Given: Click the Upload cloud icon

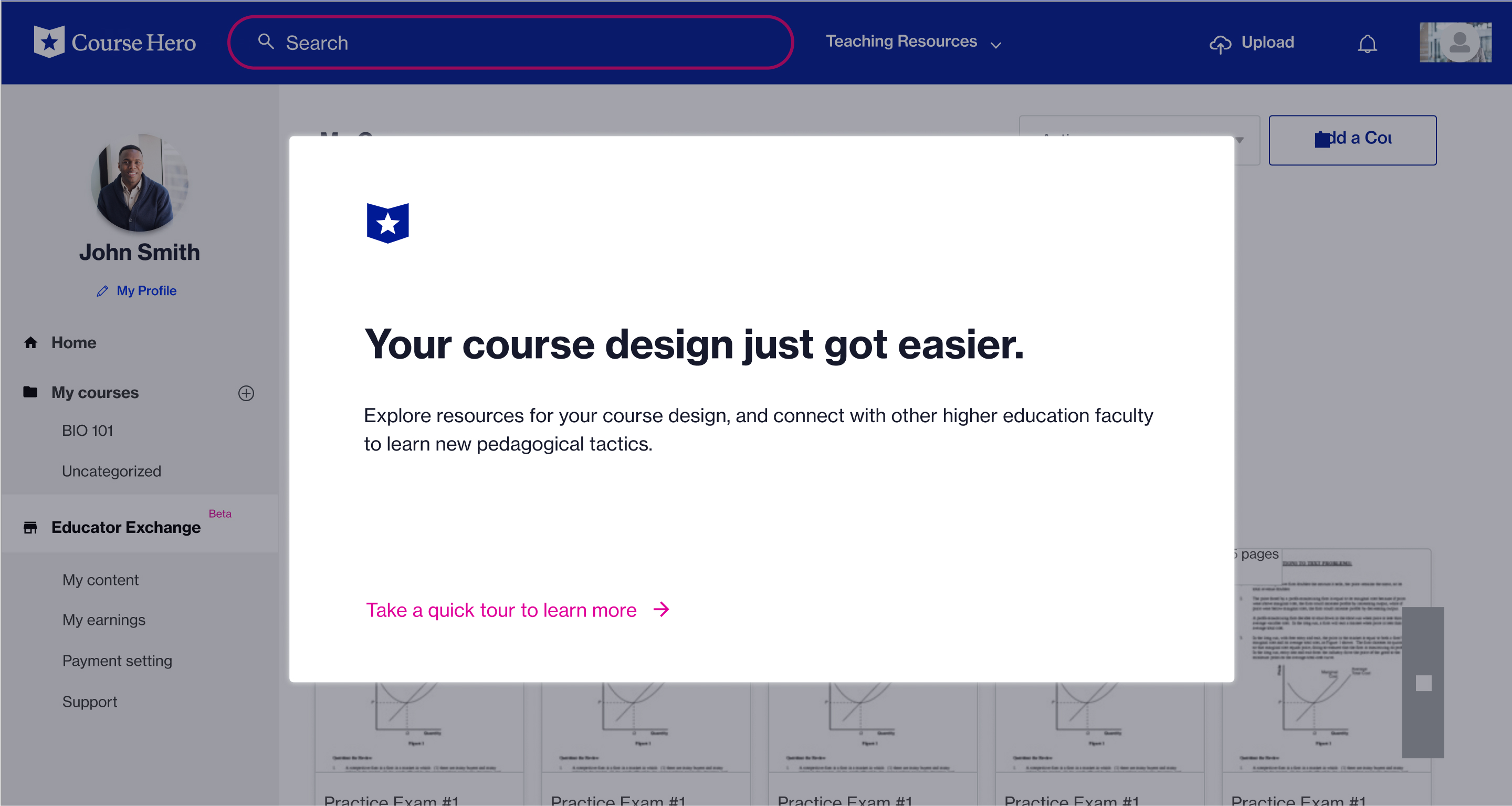Looking at the screenshot, I should point(1220,44).
